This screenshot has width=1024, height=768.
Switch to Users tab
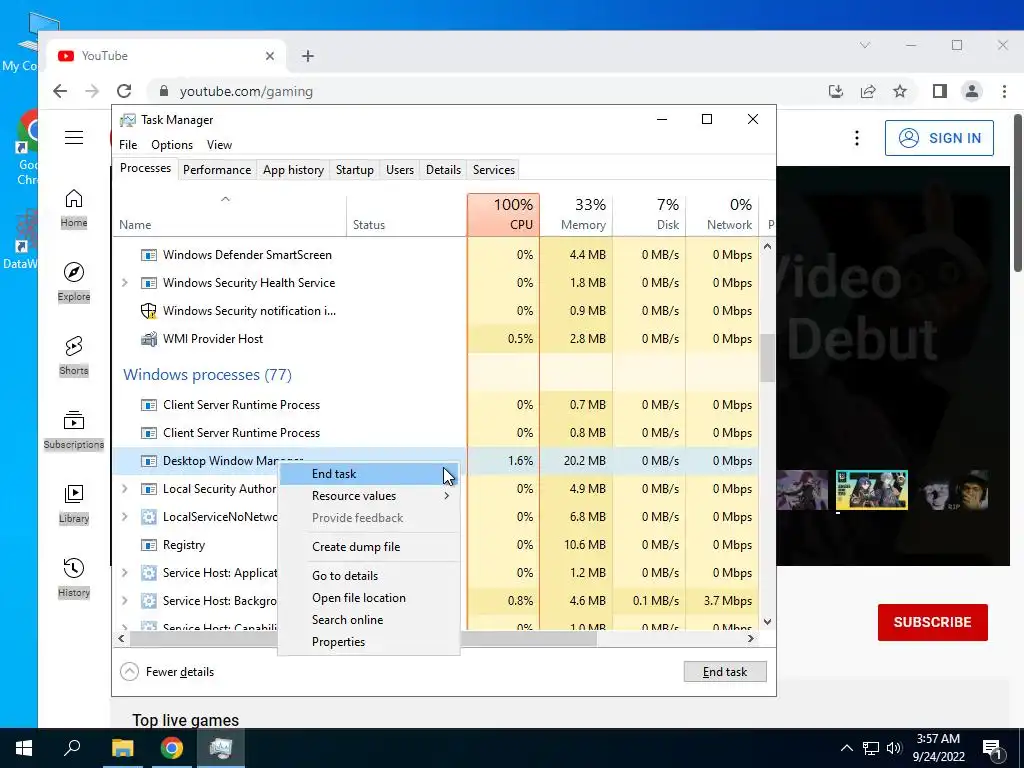click(x=400, y=170)
